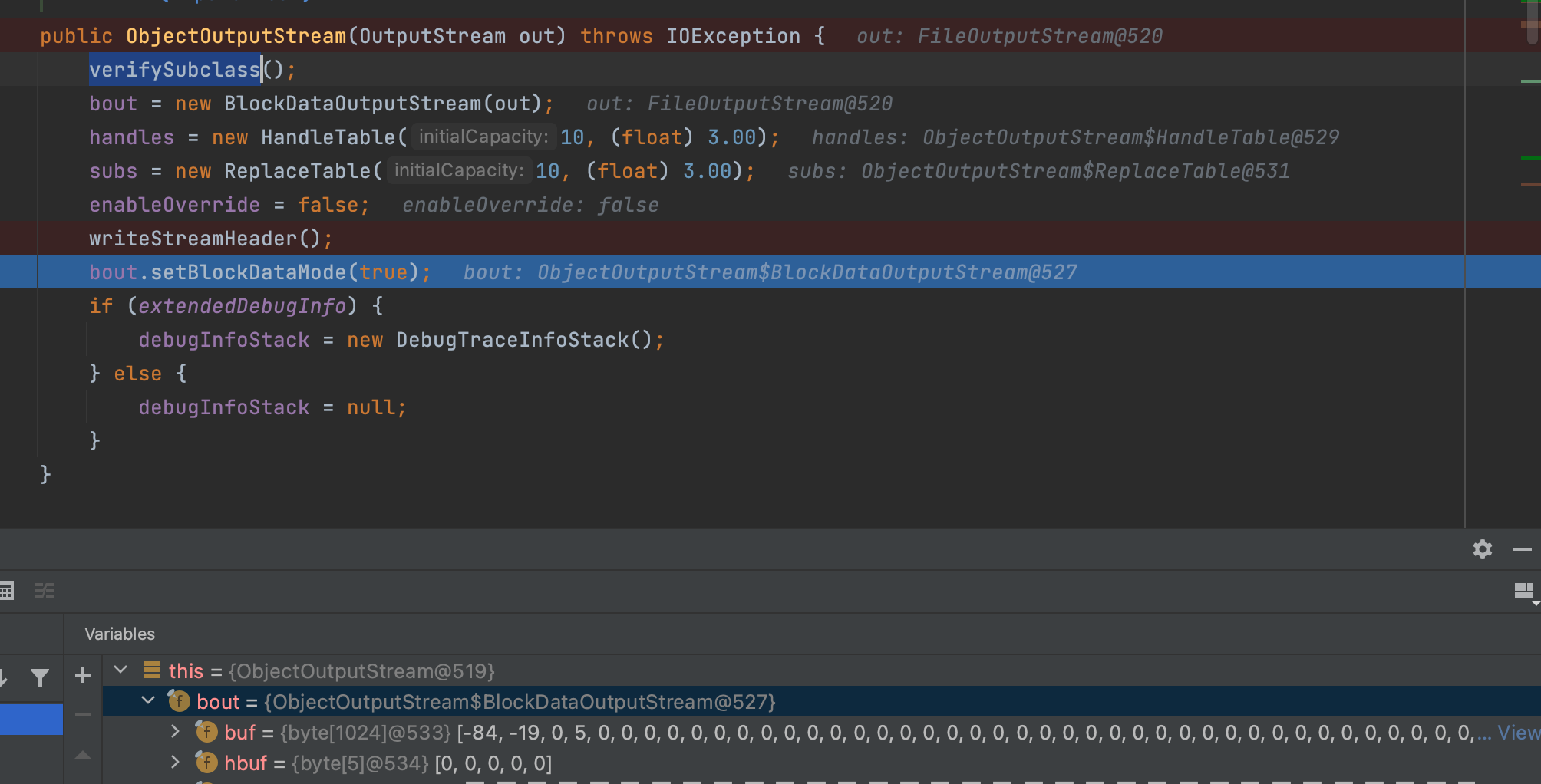Image resolution: width=1541 pixels, height=784 pixels.
Task: Collapse the 'bout' variable node
Action: pyautogui.click(x=148, y=700)
